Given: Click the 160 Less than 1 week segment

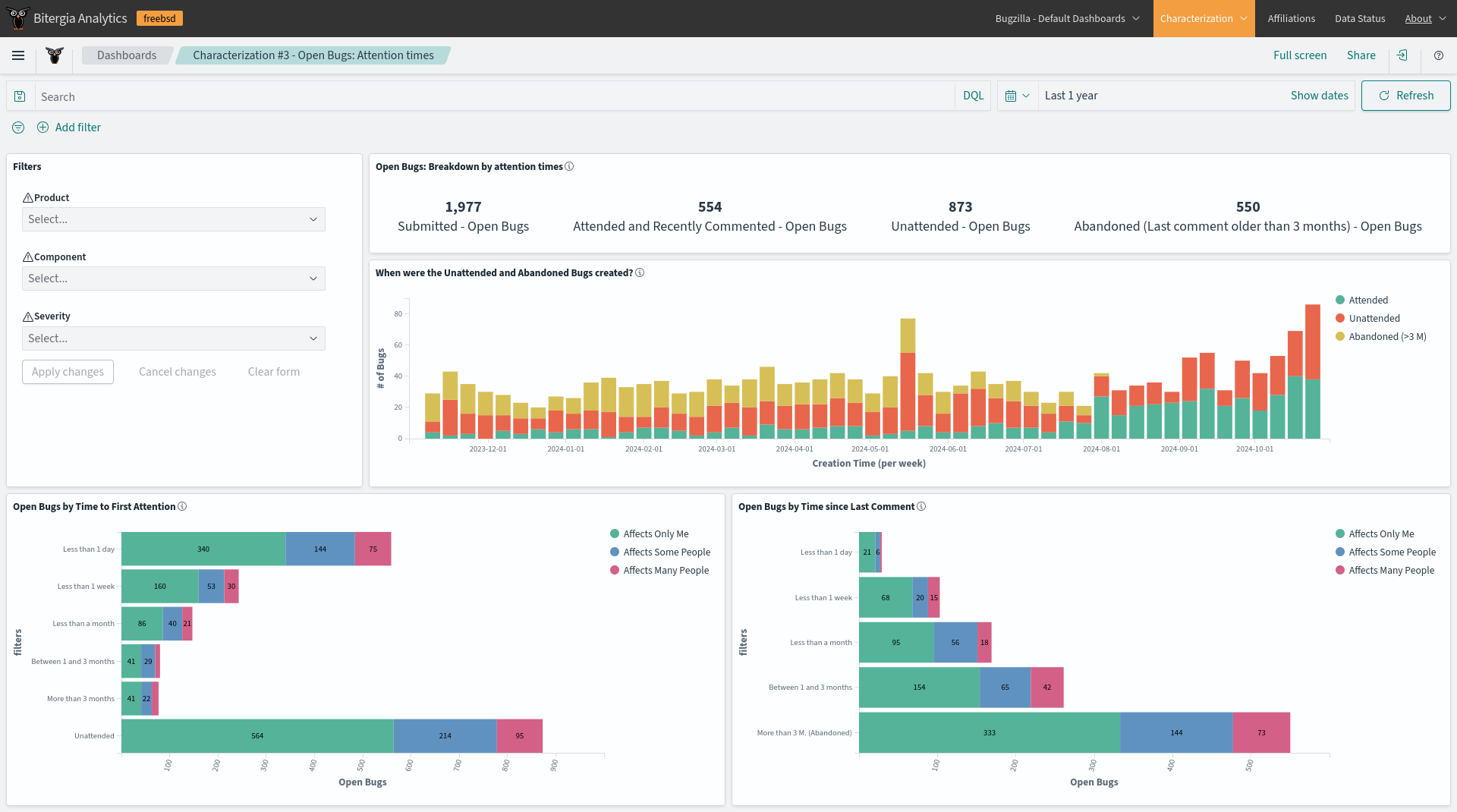Looking at the screenshot, I should pos(160,587).
